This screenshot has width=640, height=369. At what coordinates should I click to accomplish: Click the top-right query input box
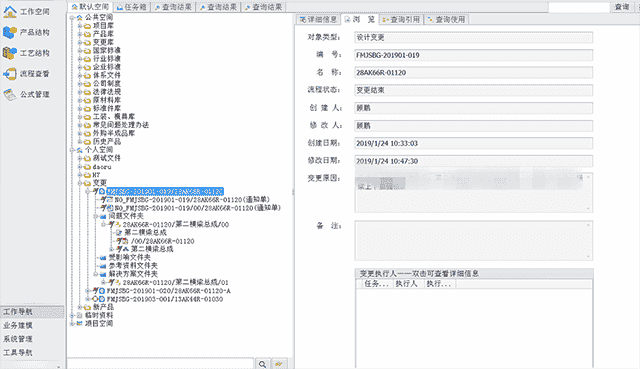(x=579, y=7)
